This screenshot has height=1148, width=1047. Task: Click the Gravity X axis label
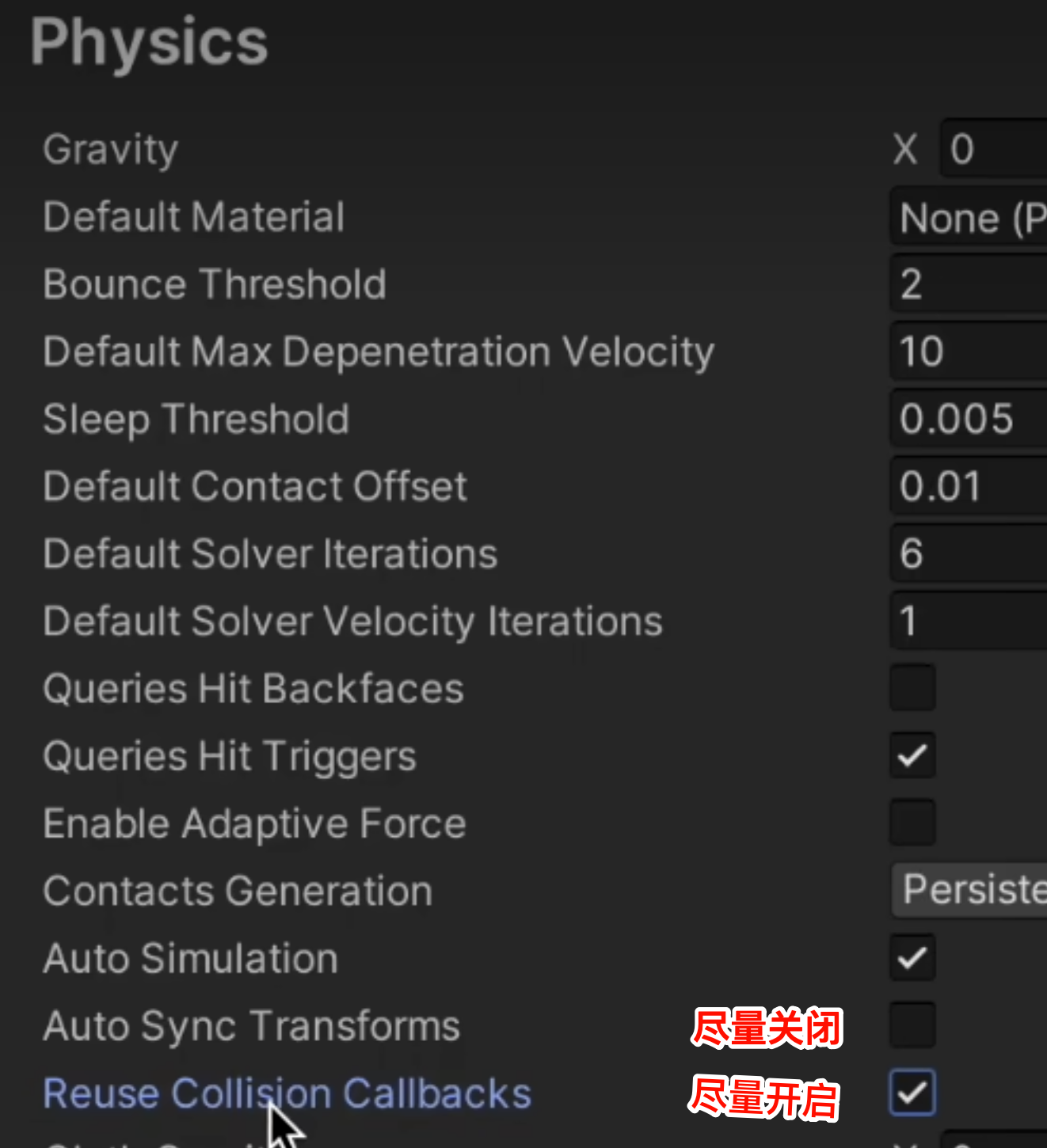905,149
